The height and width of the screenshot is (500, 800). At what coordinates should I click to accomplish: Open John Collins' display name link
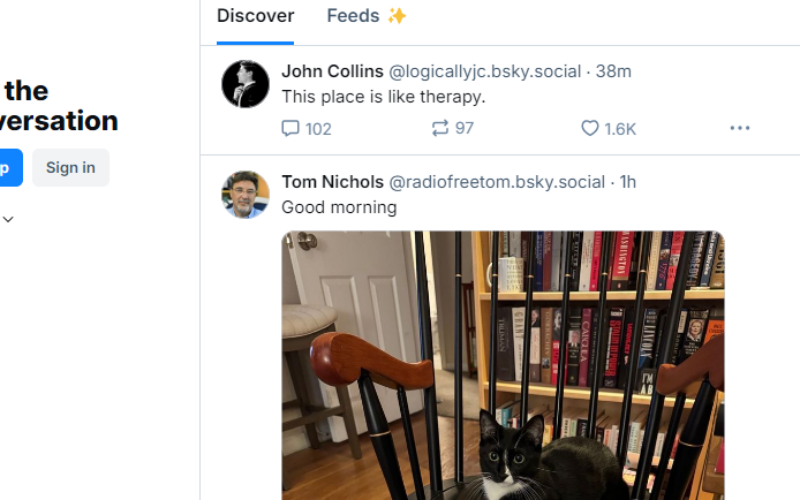pyautogui.click(x=332, y=71)
